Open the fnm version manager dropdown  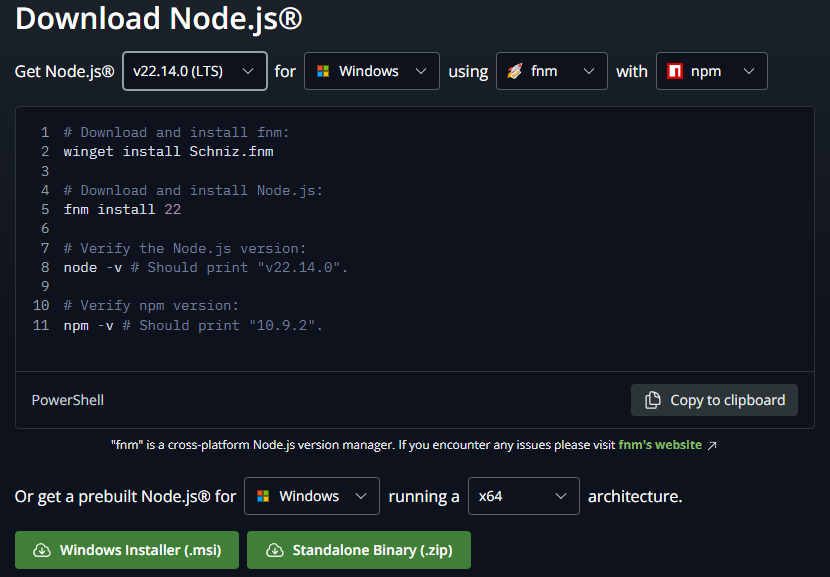coord(552,71)
